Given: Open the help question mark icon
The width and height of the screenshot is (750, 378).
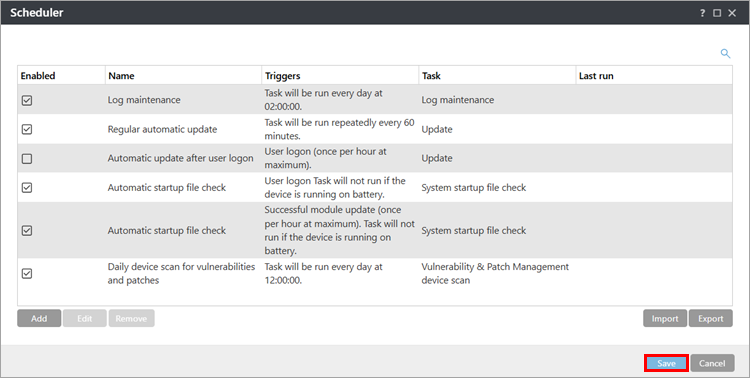Looking at the screenshot, I should [702, 13].
